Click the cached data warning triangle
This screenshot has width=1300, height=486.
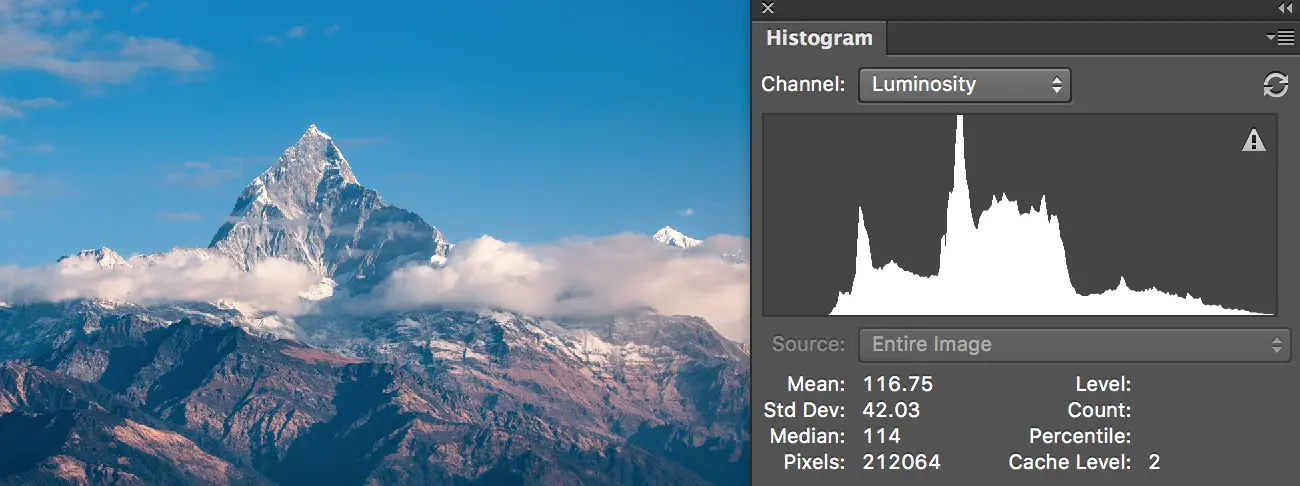point(1253,141)
